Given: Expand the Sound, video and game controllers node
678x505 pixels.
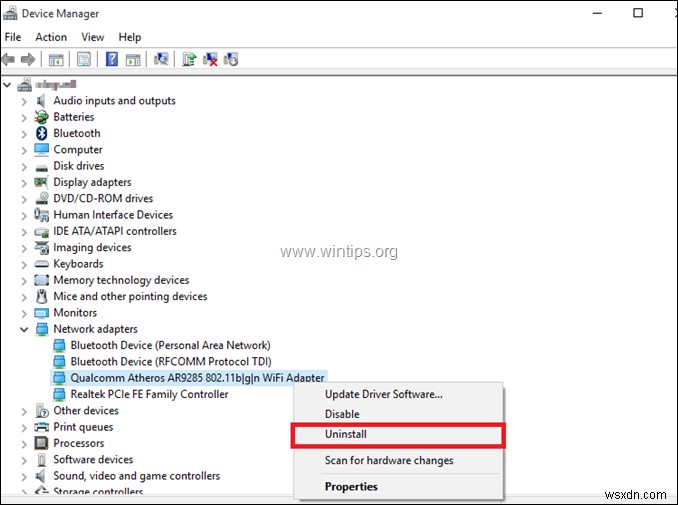Looking at the screenshot, I should tap(24, 476).
